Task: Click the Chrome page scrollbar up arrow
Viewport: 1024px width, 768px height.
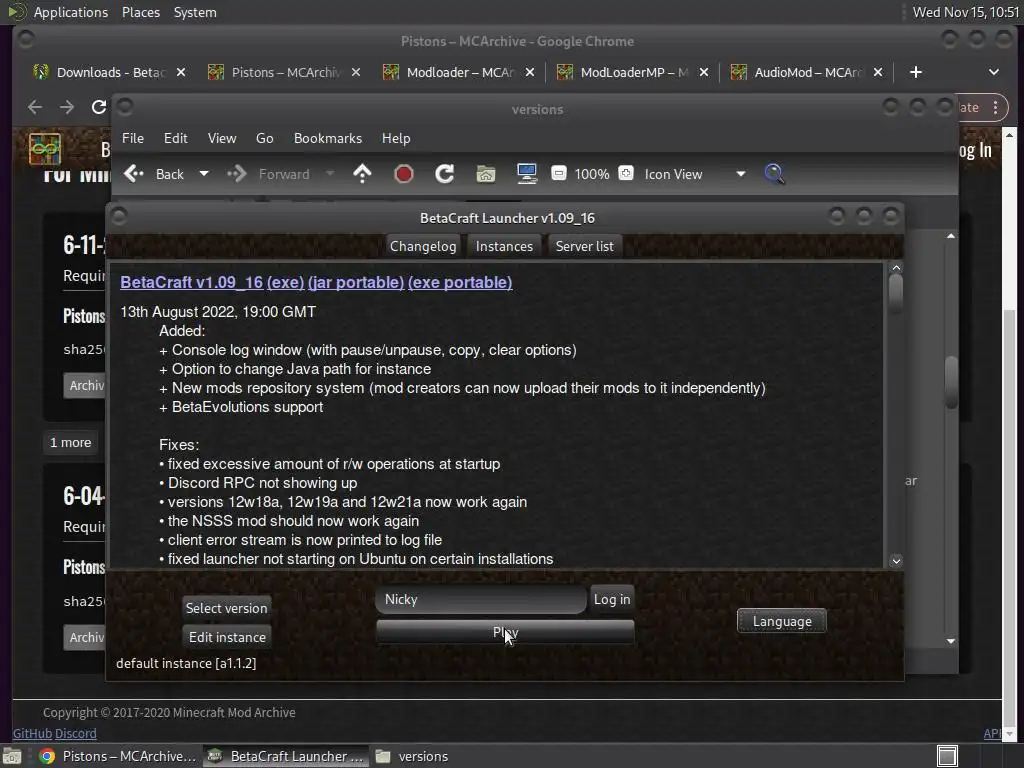Action: pyautogui.click(x=1010, y=136)
